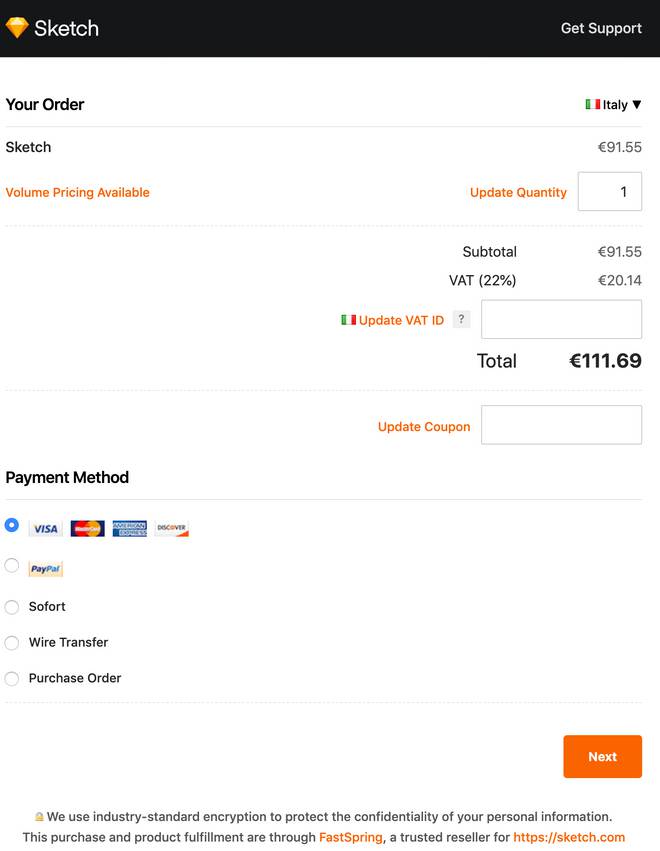This screenshot has height=851, width=660.
Task: Click the VAT ID question mark help icon
Action: [x=461, y=320]
